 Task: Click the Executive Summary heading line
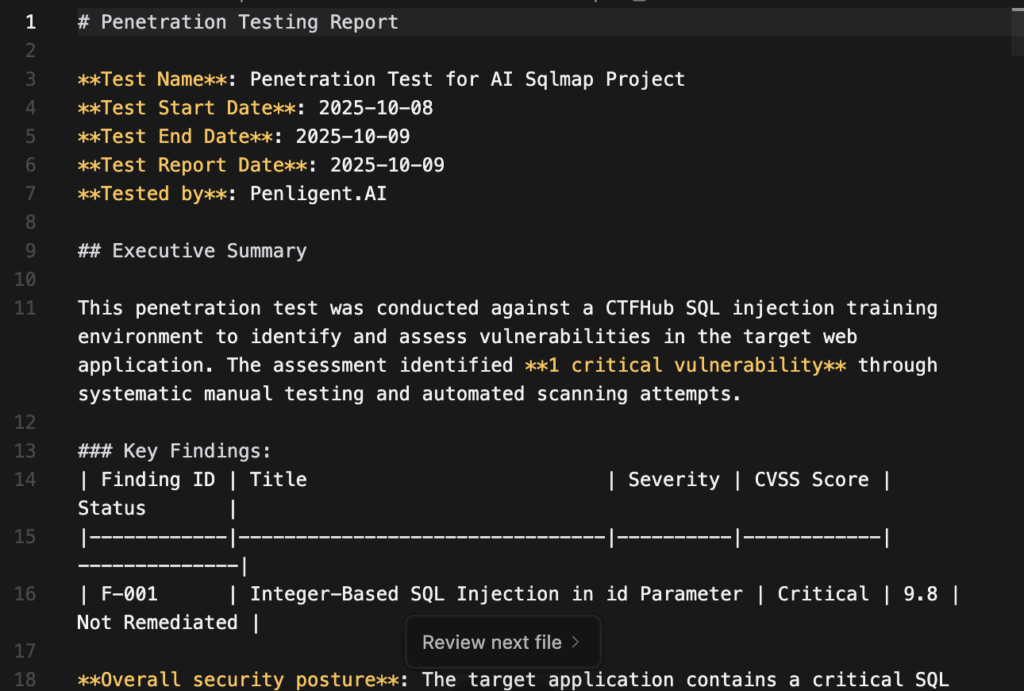(208, 251)
